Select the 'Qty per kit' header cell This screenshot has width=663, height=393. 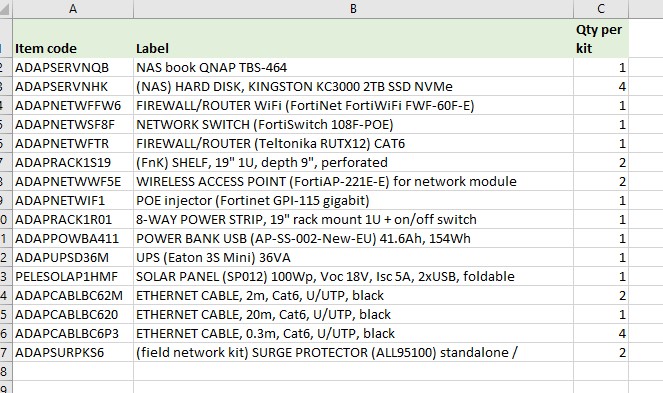(x=601, y=38)
